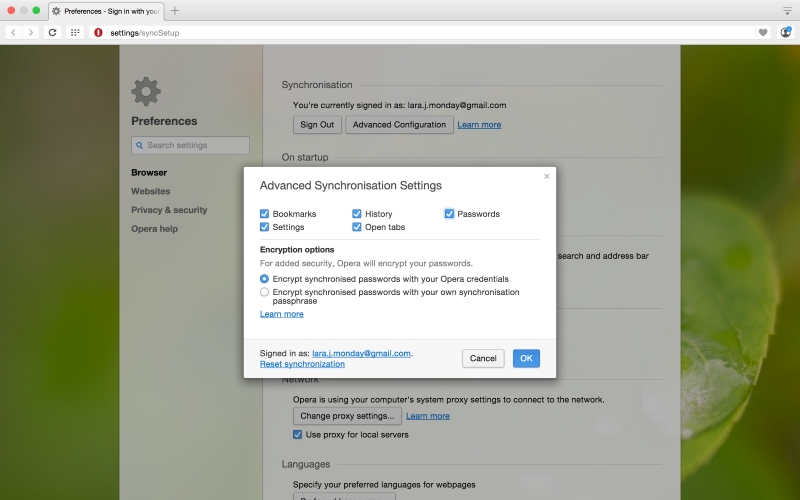The image size is (800, 500).
Task: Click the macOS yellow minimize button
Action: click(23, 10)
